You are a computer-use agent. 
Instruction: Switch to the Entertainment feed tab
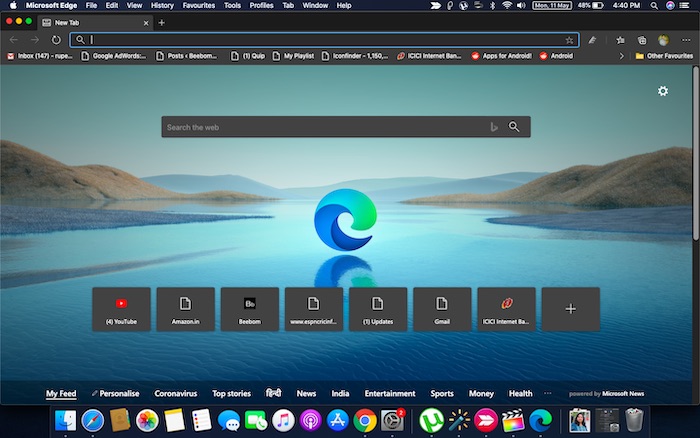pyautogui.click(x=390, y=393)
